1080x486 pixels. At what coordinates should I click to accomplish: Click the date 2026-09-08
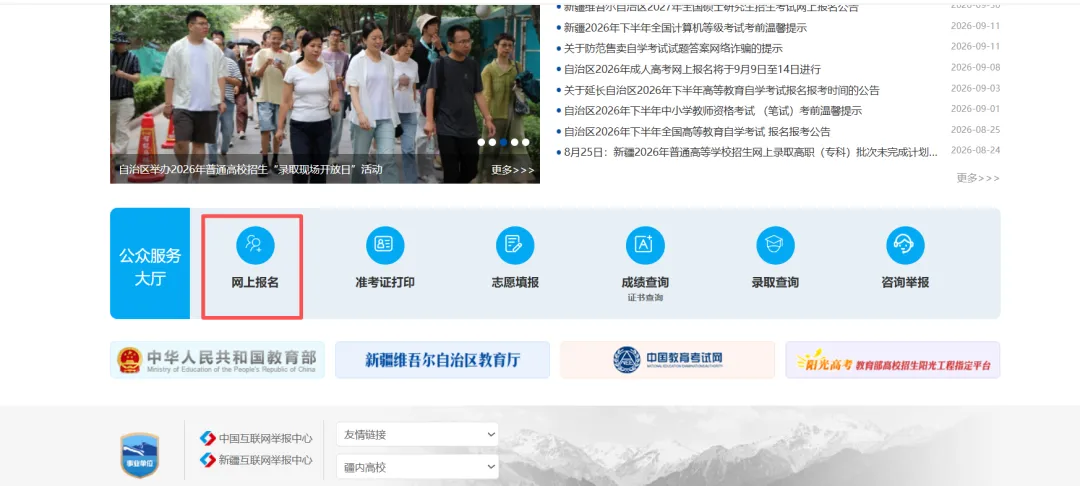975,67
